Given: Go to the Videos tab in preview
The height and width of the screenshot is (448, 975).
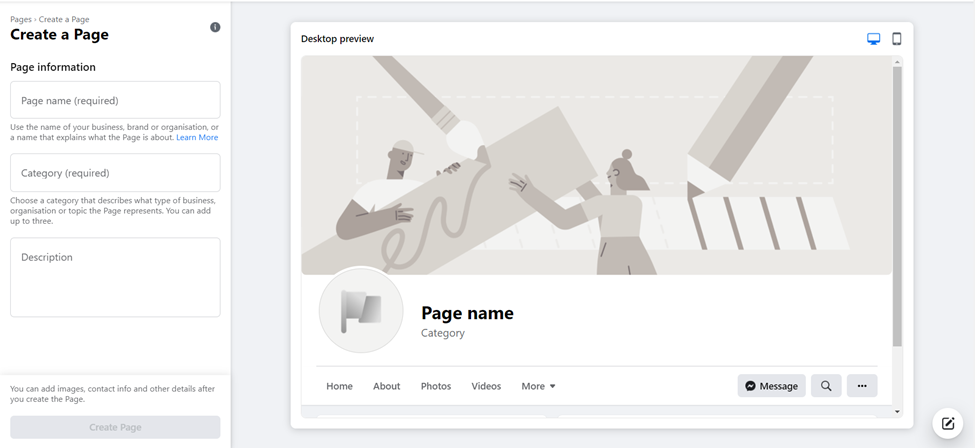Looking at the screenshot, I should tap(486, 386).
